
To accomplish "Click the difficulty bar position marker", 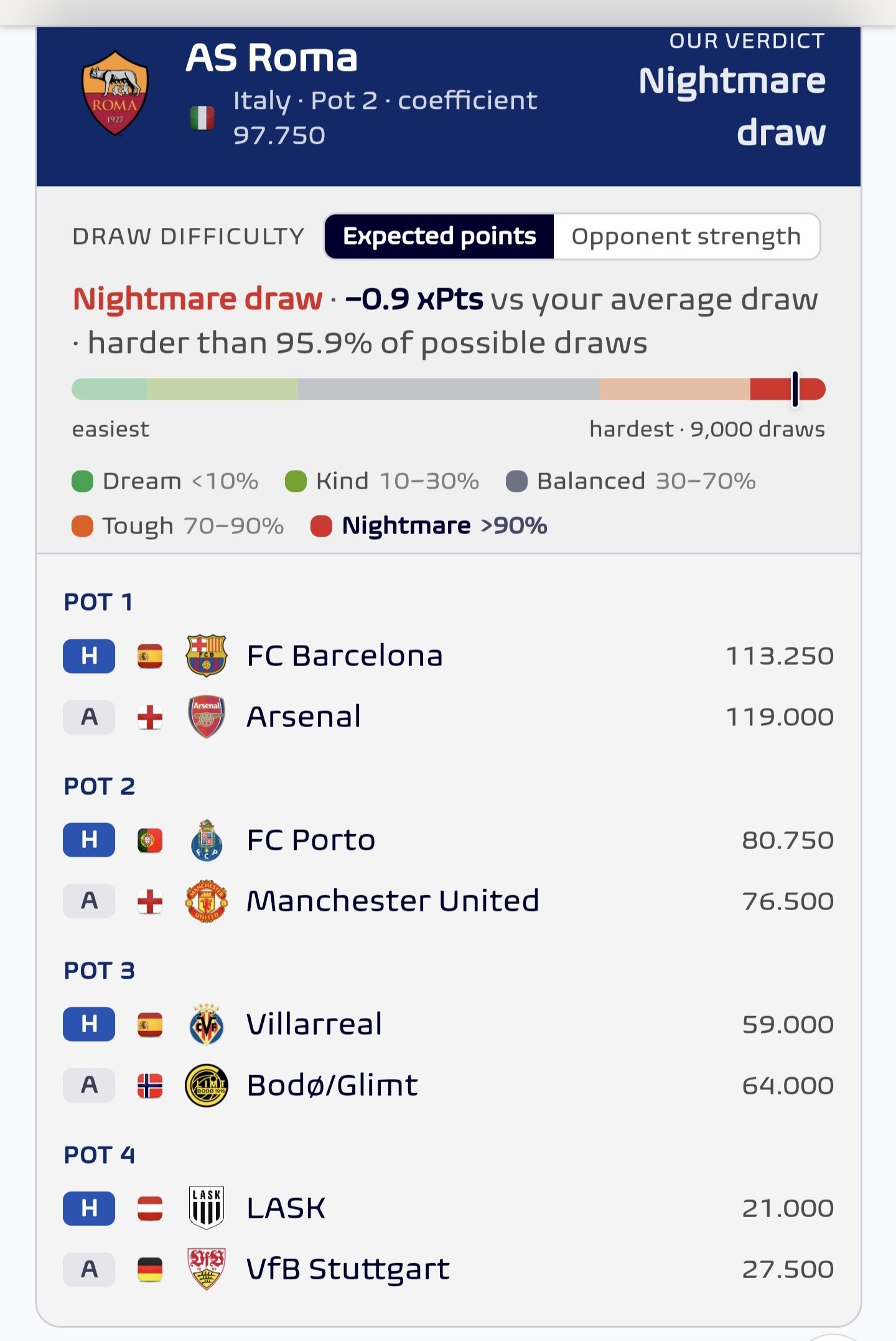I will click(x=795, y=389).
